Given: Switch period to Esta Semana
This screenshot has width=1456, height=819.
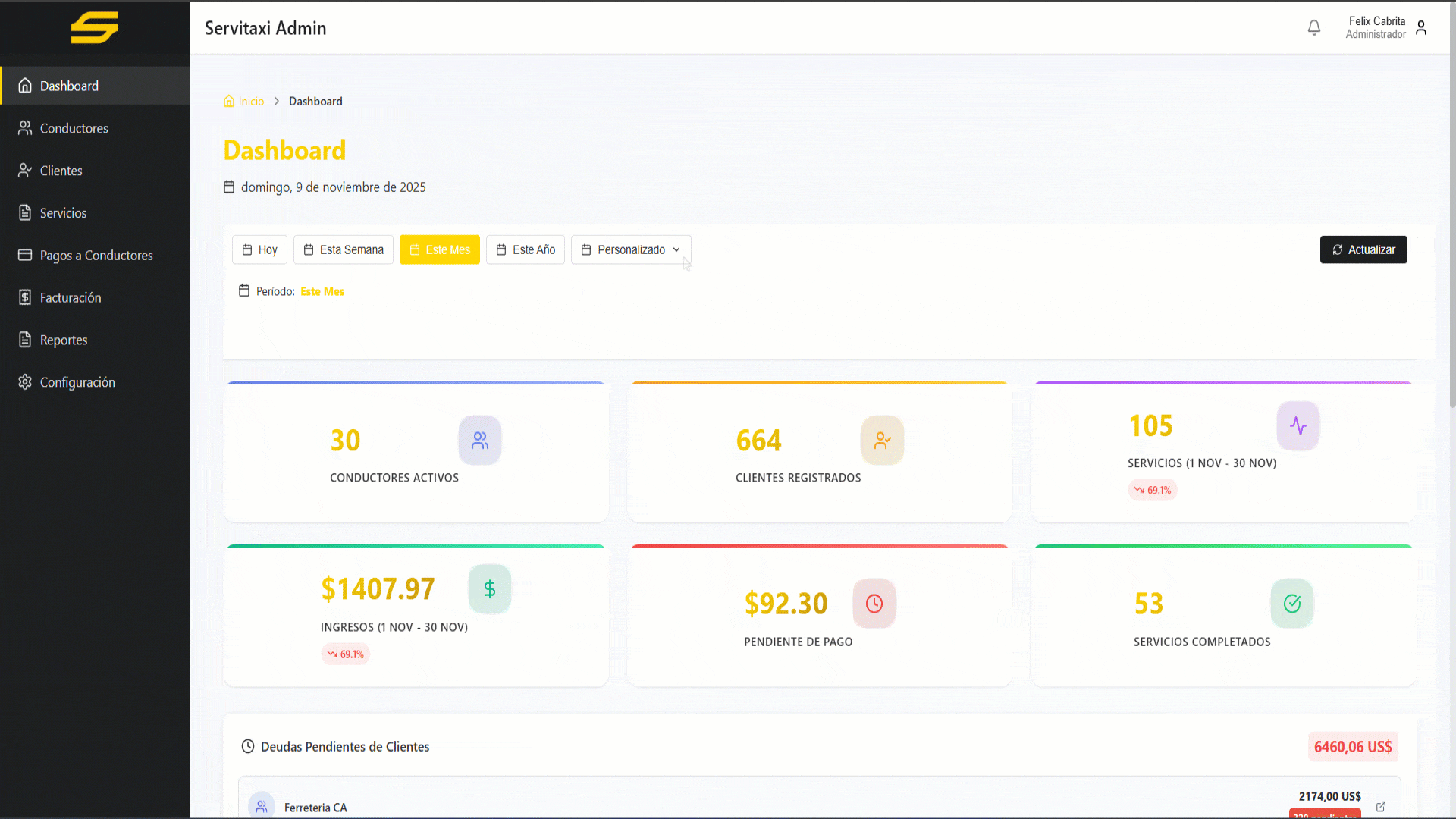Looking at the screenshot, I should coord(344,249).
